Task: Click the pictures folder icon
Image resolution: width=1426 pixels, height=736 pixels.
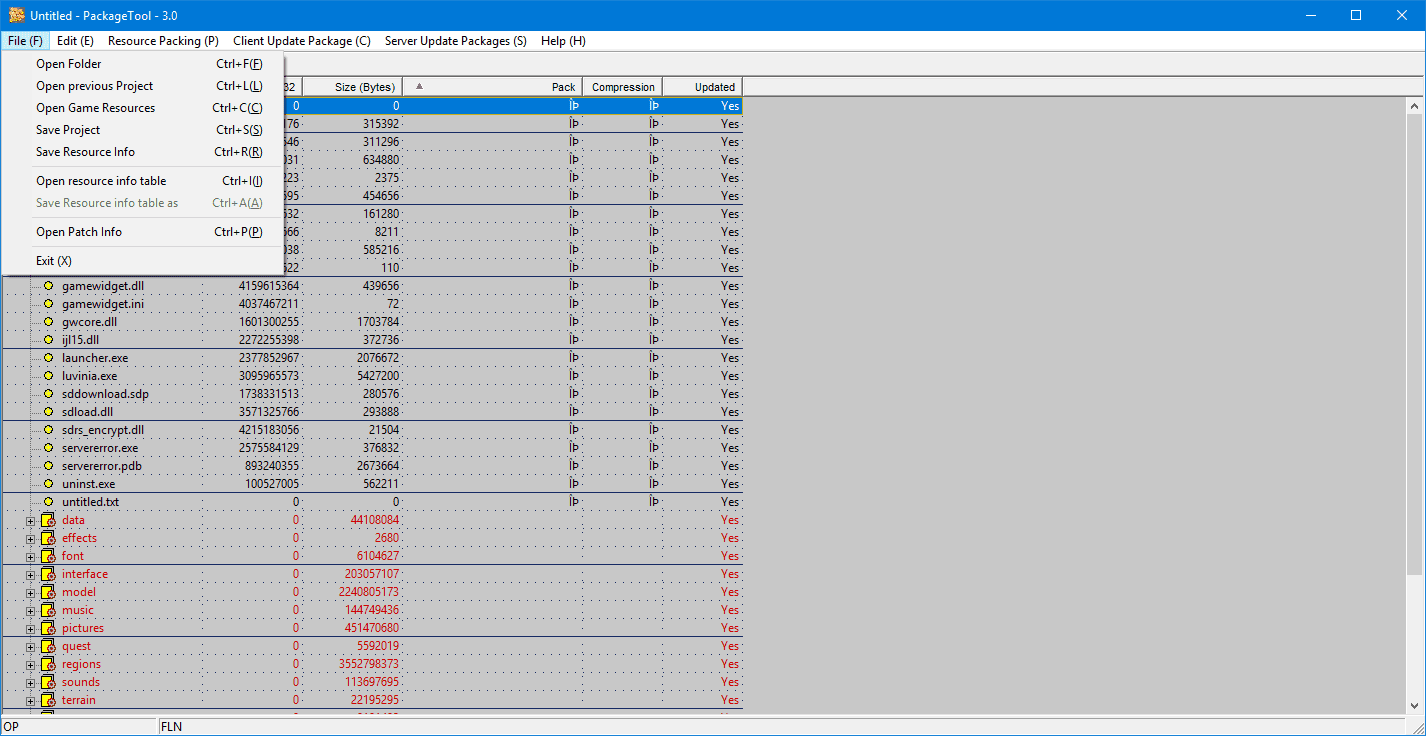Action: pos(48,628)
